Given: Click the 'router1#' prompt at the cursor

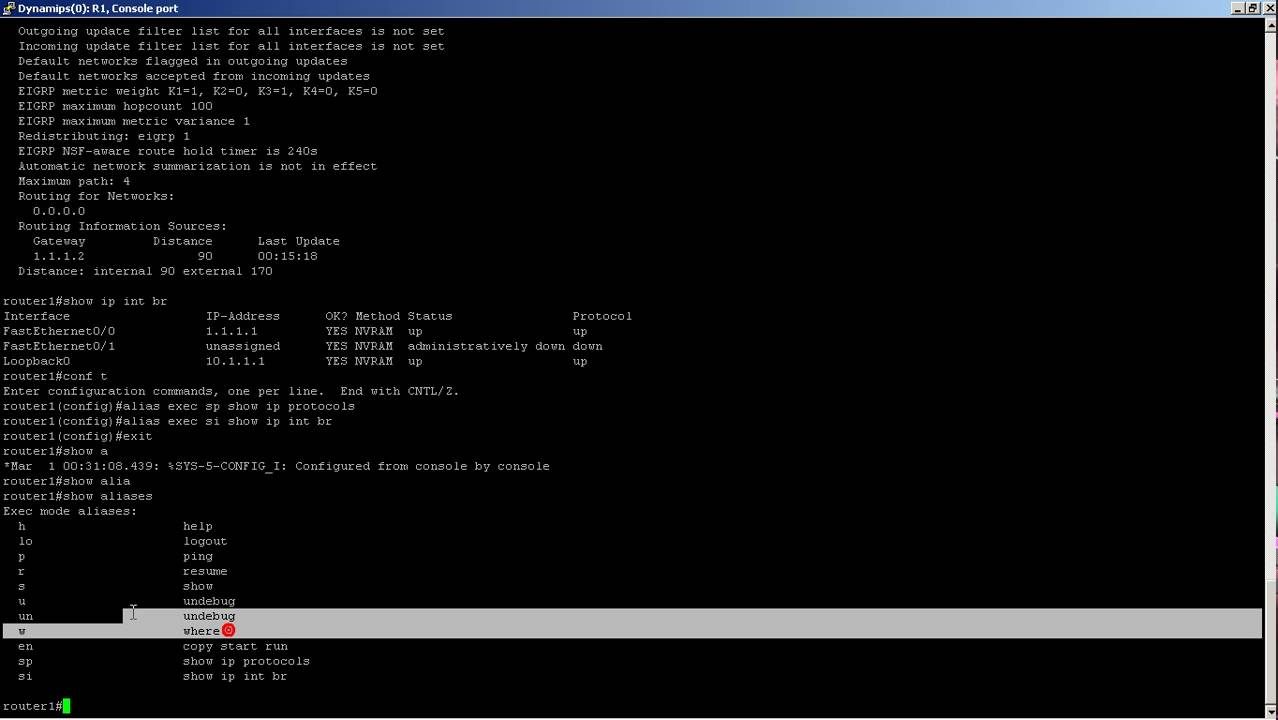Looking at the screenshot, I should pyautogui.click(x=33, y=706).
